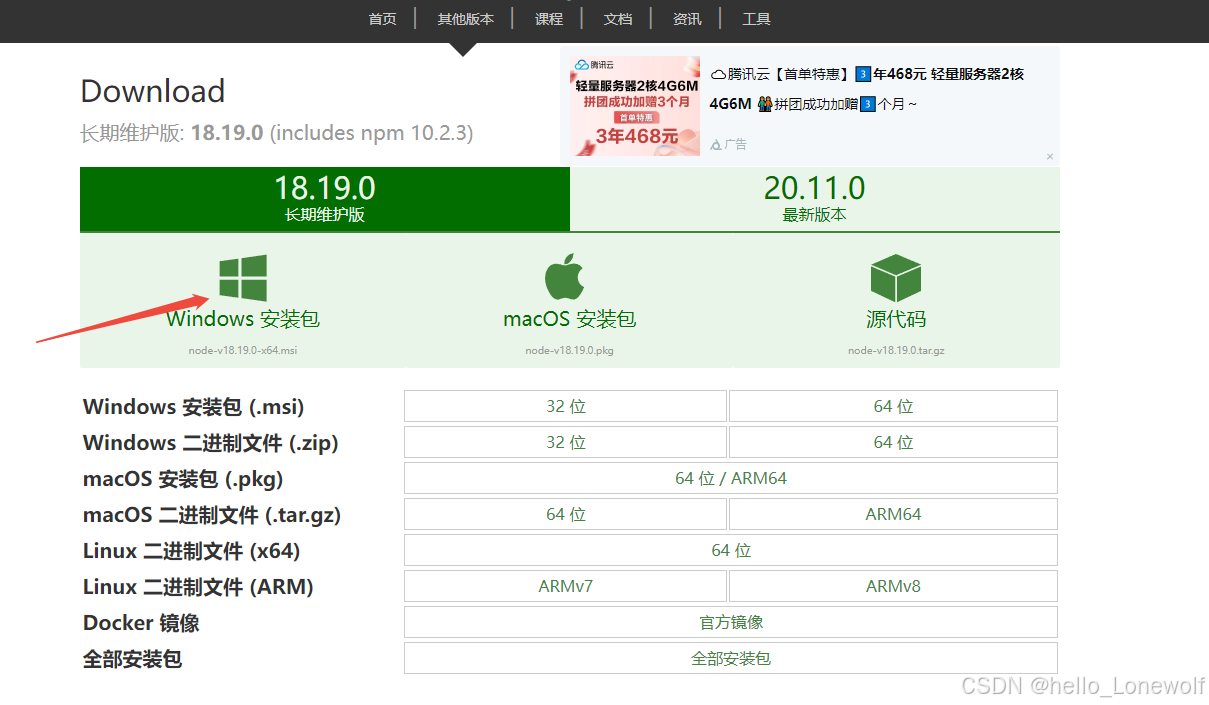Open the Tencent Cloud ad thumbnail
Image resolution: width=1209 pixels, height=705 pixels.
(635, 106)
